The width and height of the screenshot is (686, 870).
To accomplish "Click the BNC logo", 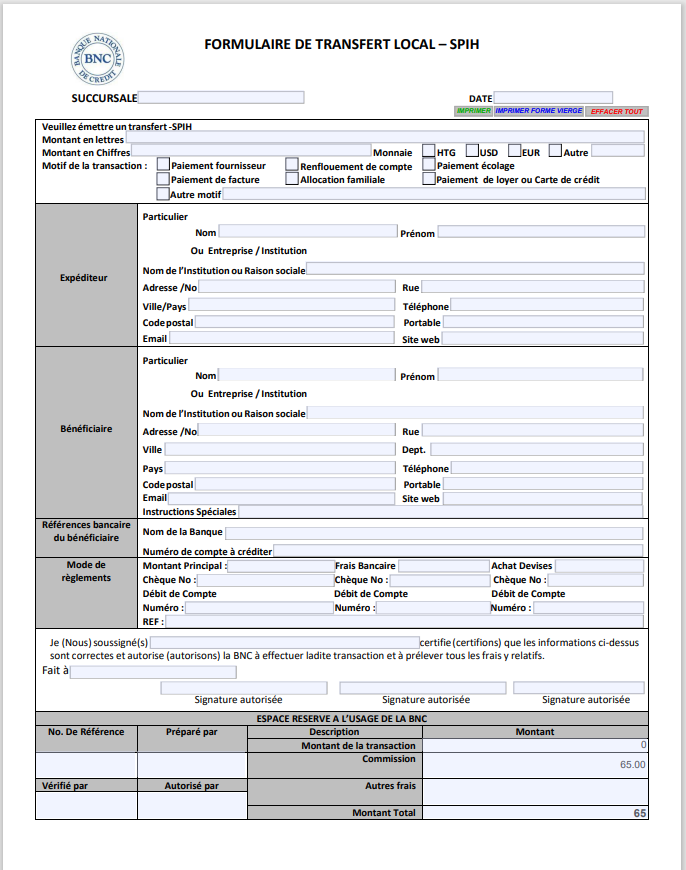I will coord(98,59).
